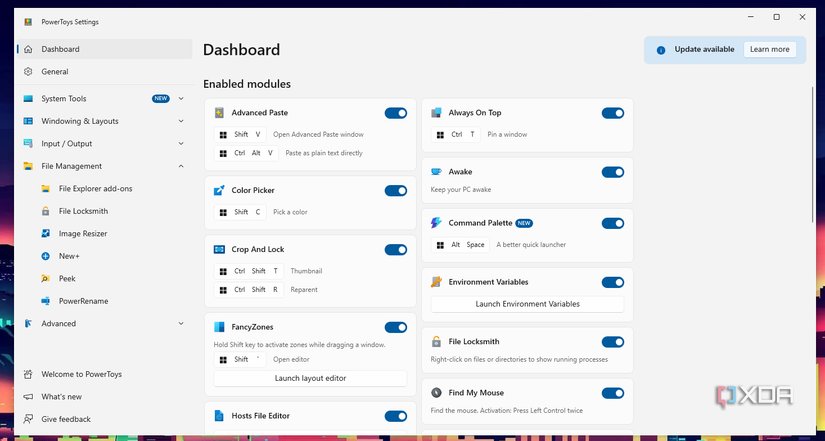Click the Environment Variables module icon

tap(436, 282)
